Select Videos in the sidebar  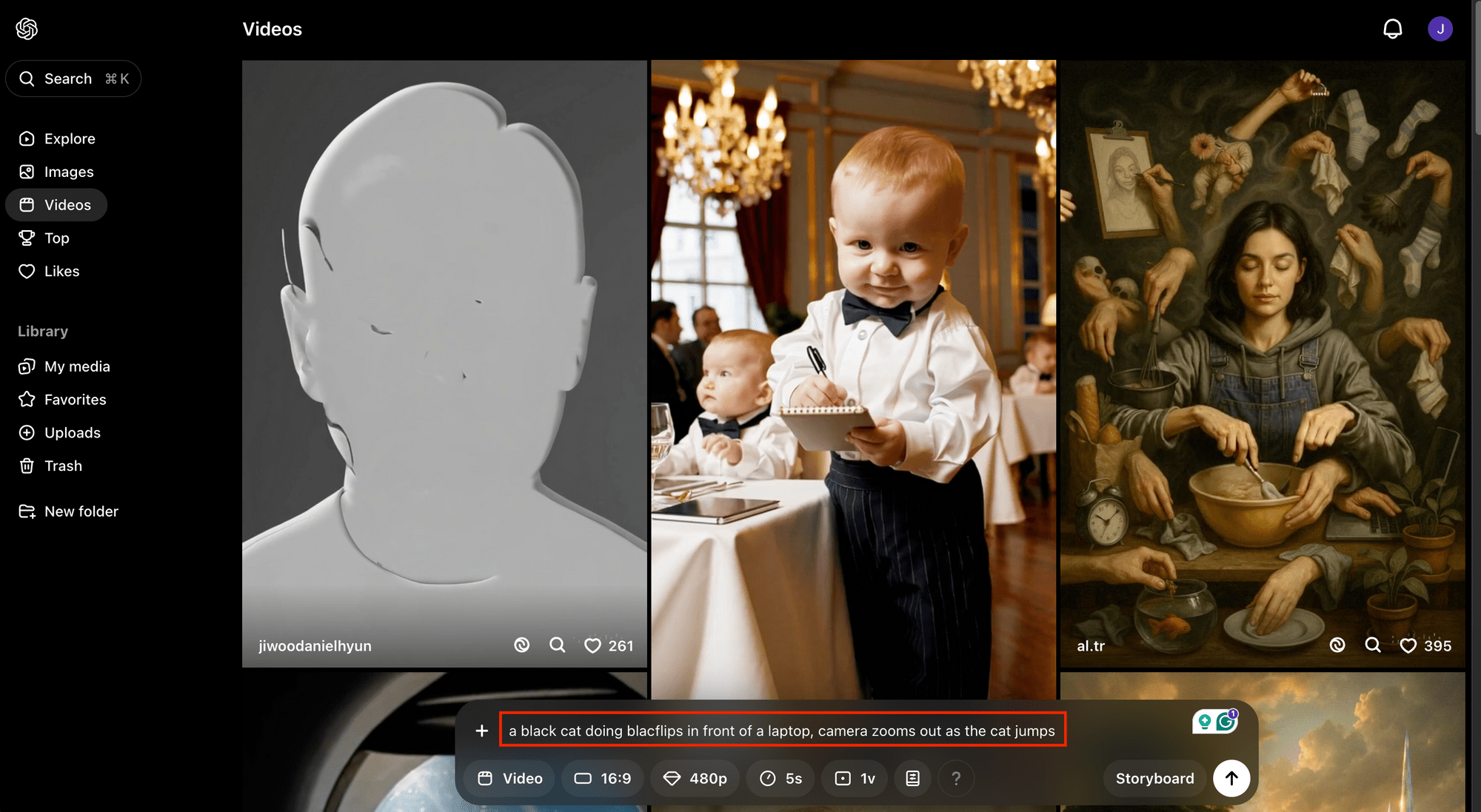coord(56,205)
